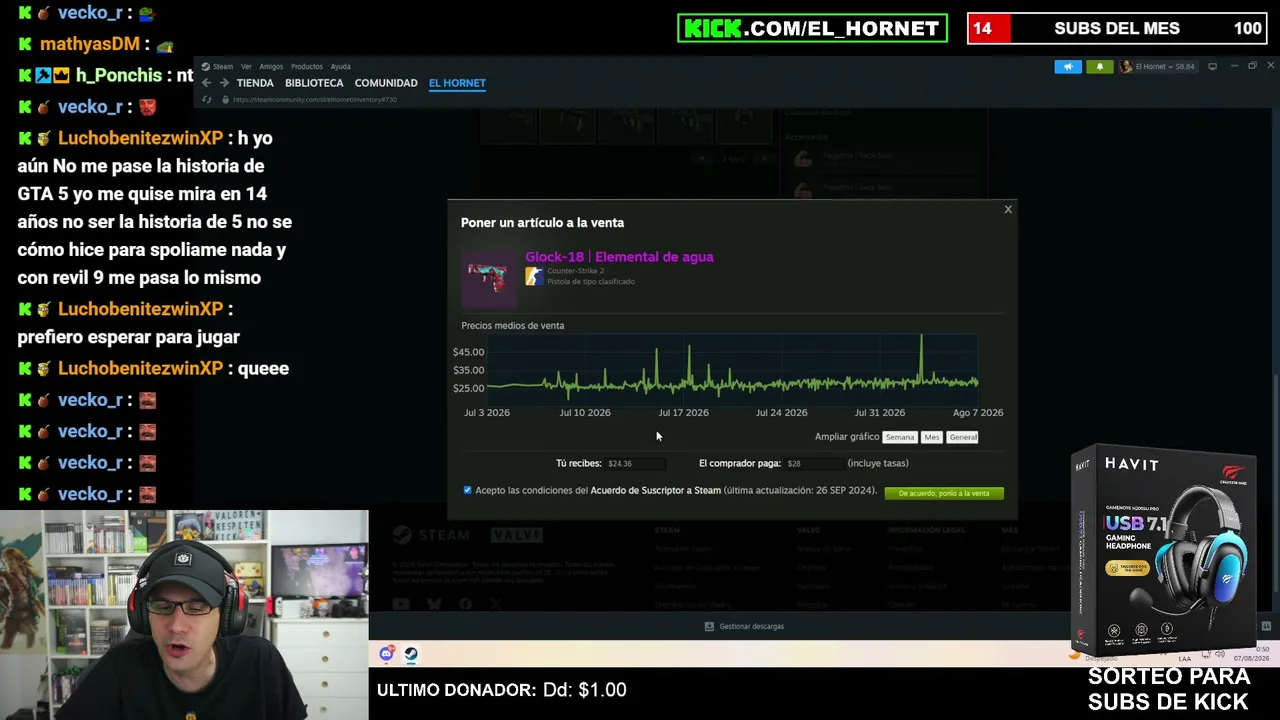Open the Ayuda menu
The height and width of the screenshot is (720, 1280).
(x=340, y=67)
